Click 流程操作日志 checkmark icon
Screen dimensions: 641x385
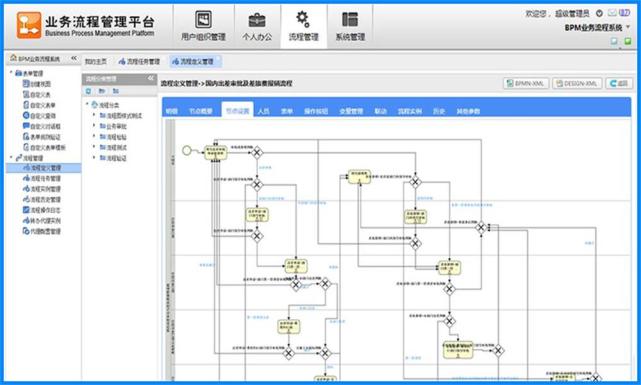26,210
